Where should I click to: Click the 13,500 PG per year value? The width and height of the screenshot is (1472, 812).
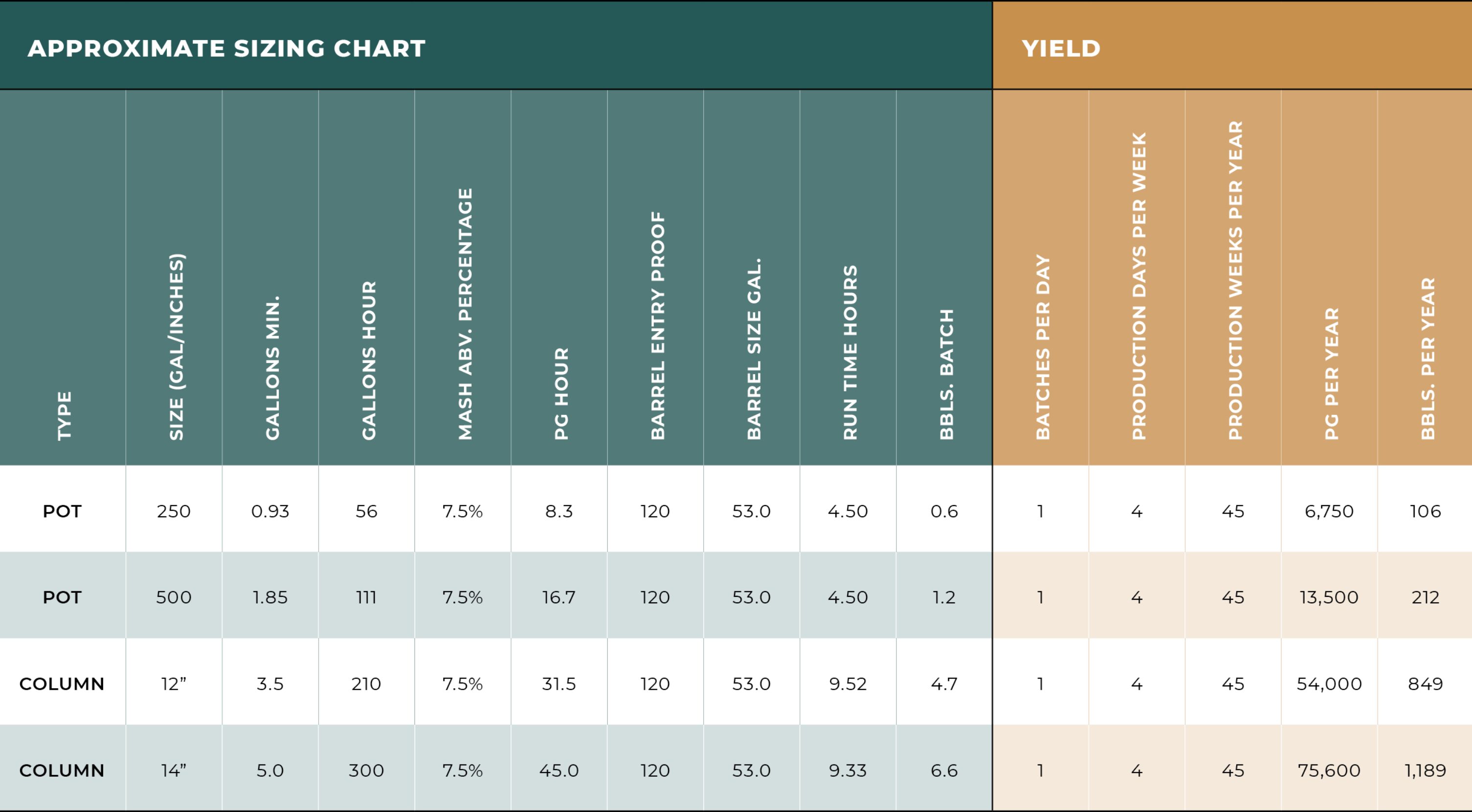pyautogui.click(x=1329, y=597)
